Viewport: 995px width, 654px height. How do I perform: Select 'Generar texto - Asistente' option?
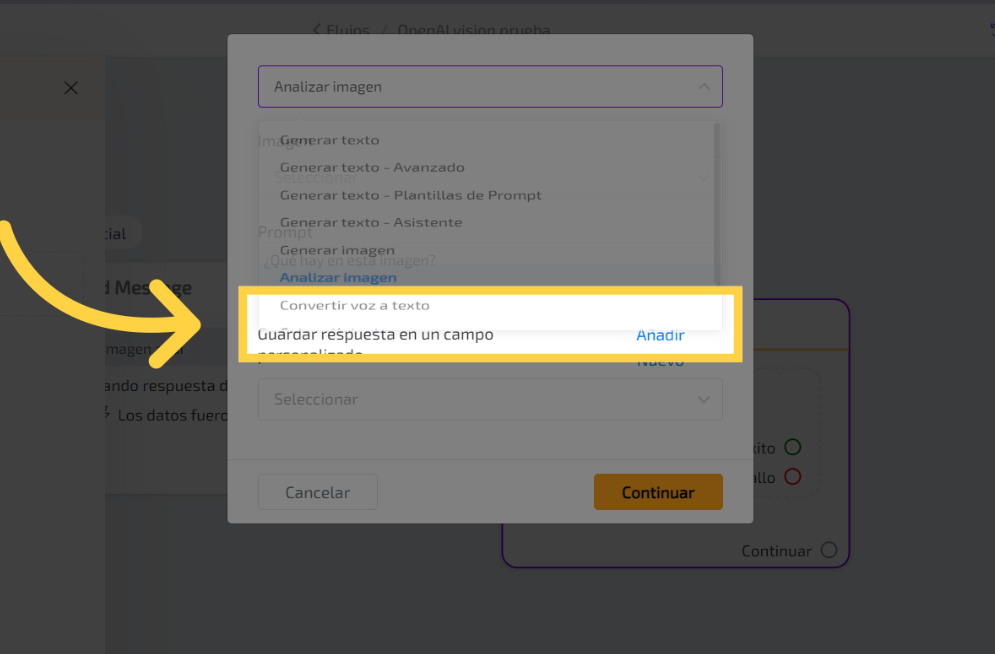(x=371, y=222)
